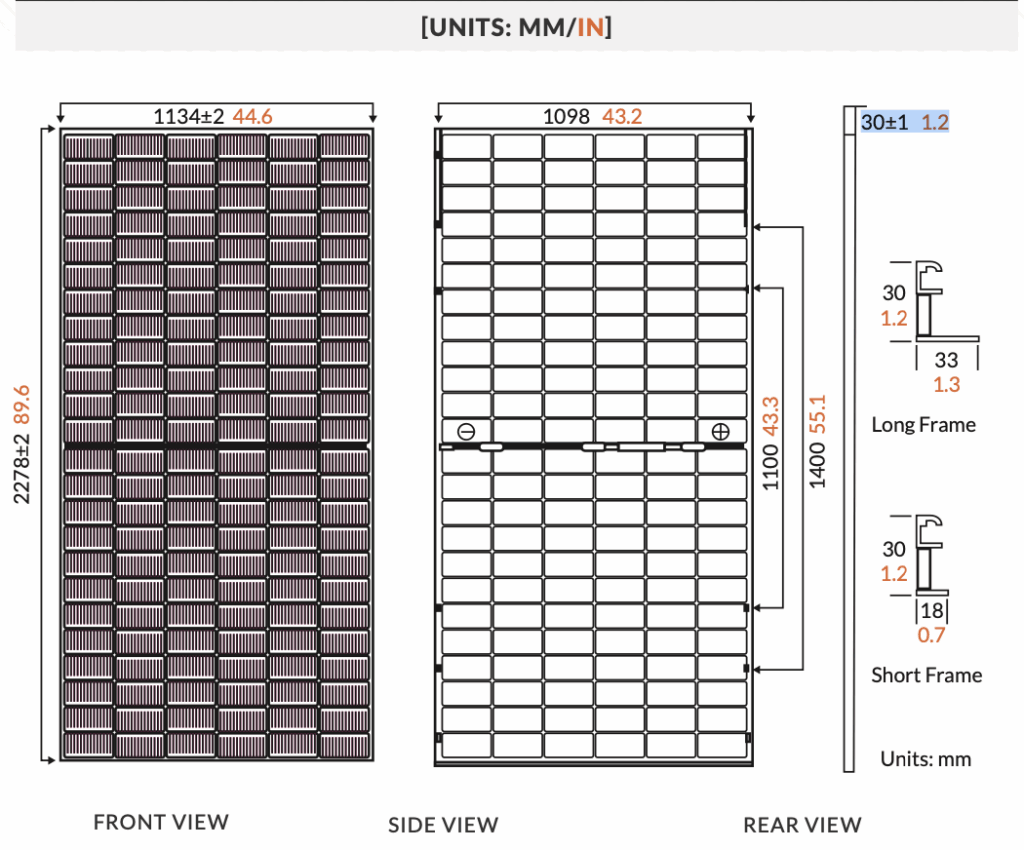Click the SIDE VIEW caption

tap(443, 825)
